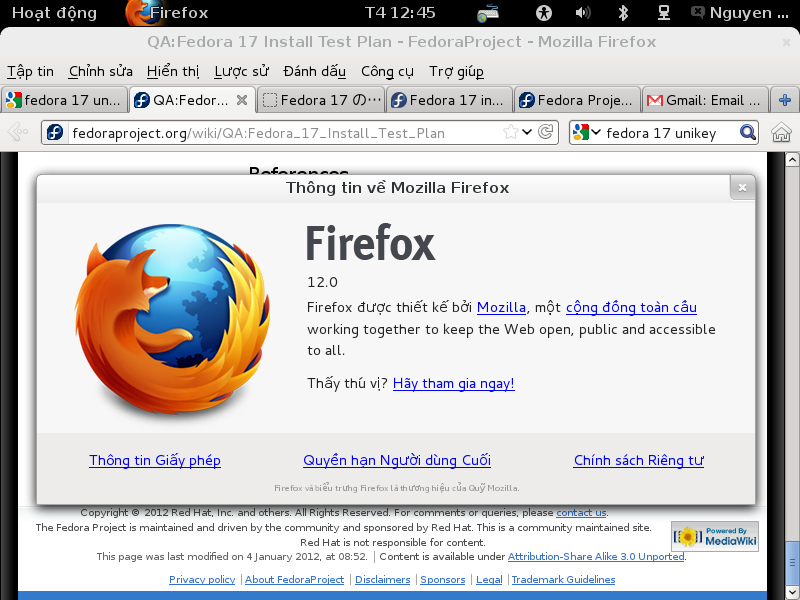Open Attribution-Share Alike 3.0 Unported link
This screenshot has height=600, width=800.
(x=596, y=557)
